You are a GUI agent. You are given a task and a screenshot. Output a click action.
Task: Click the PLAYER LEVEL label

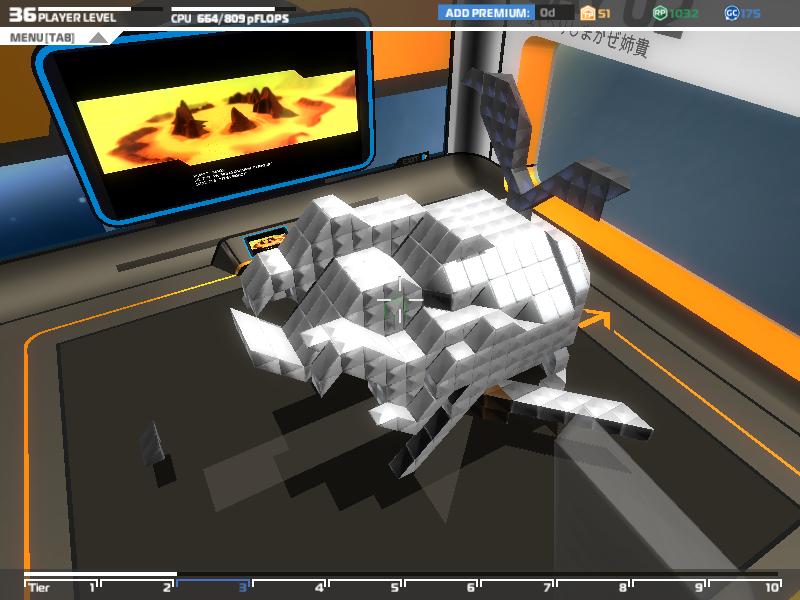[x=77, y=18]
